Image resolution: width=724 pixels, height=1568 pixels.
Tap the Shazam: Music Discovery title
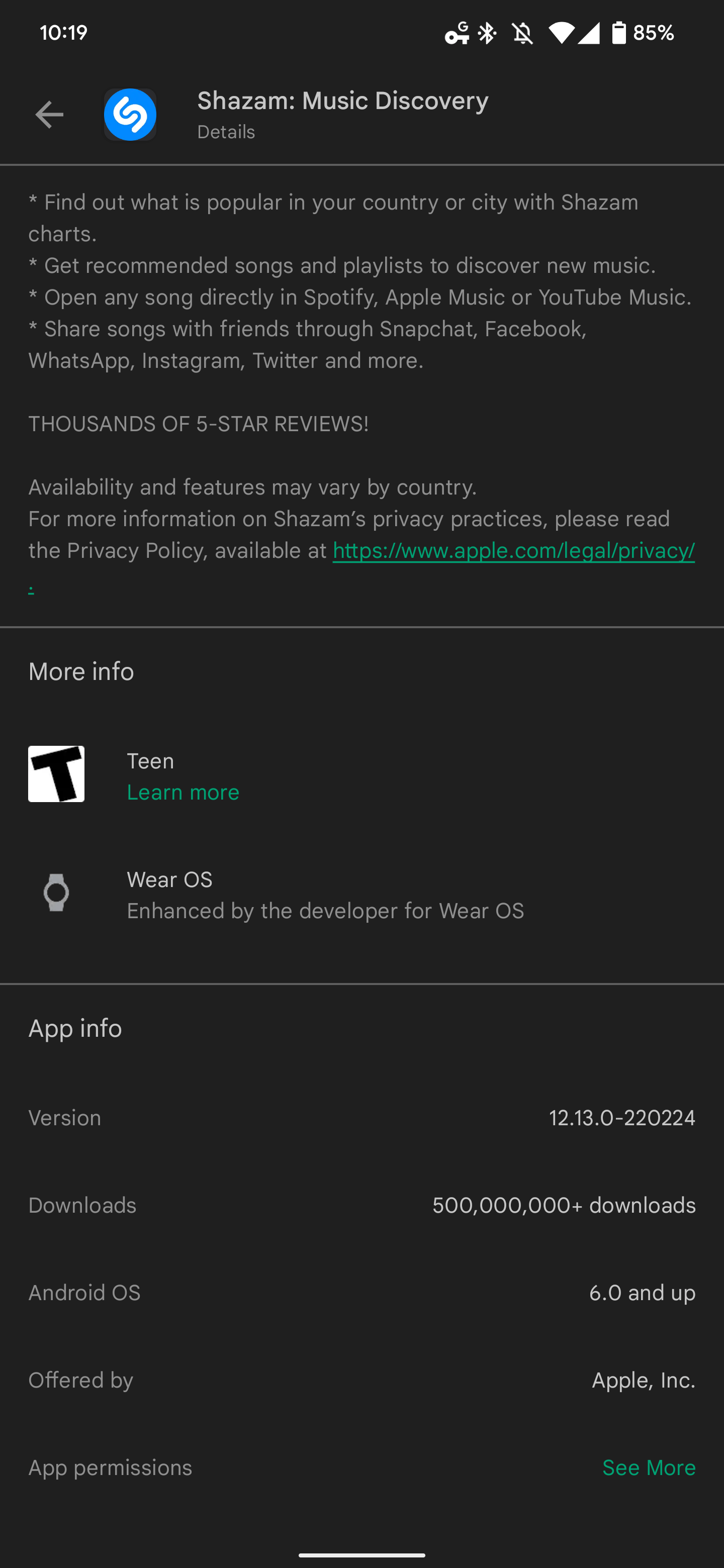[343, 101]
